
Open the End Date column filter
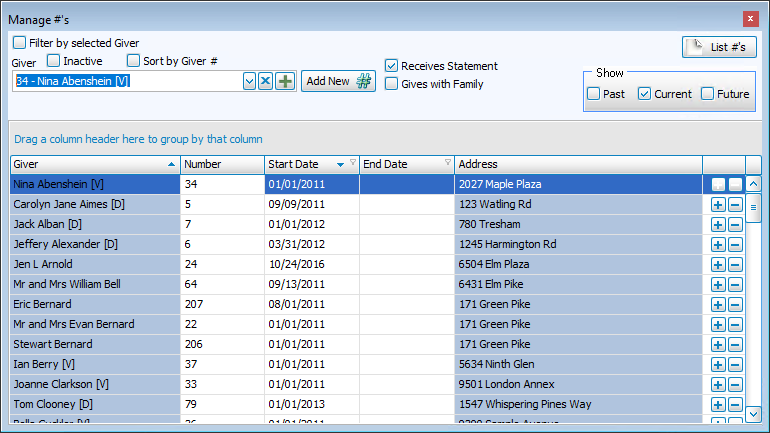tap(447, 163)
